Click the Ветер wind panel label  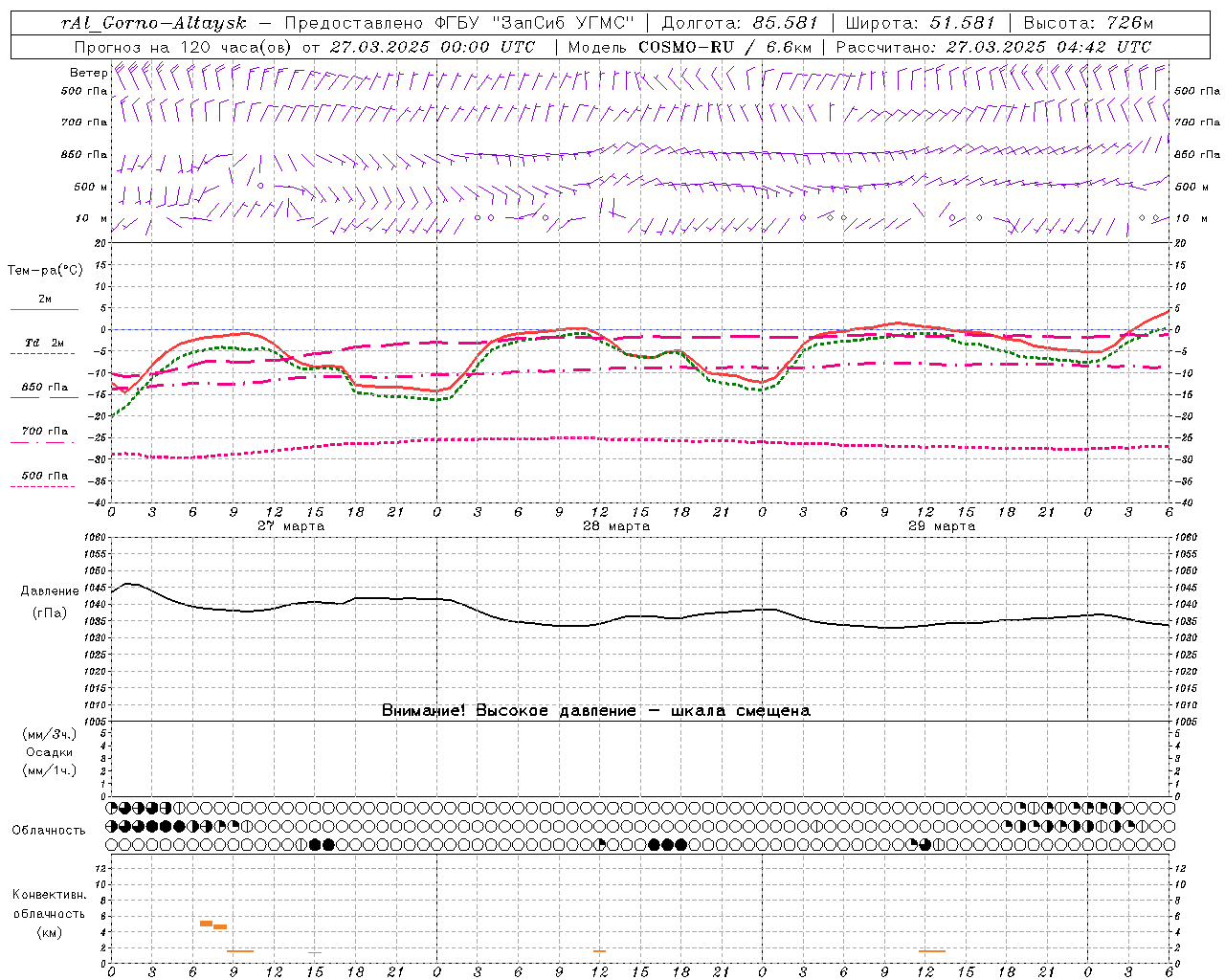(x=88, y=73)
